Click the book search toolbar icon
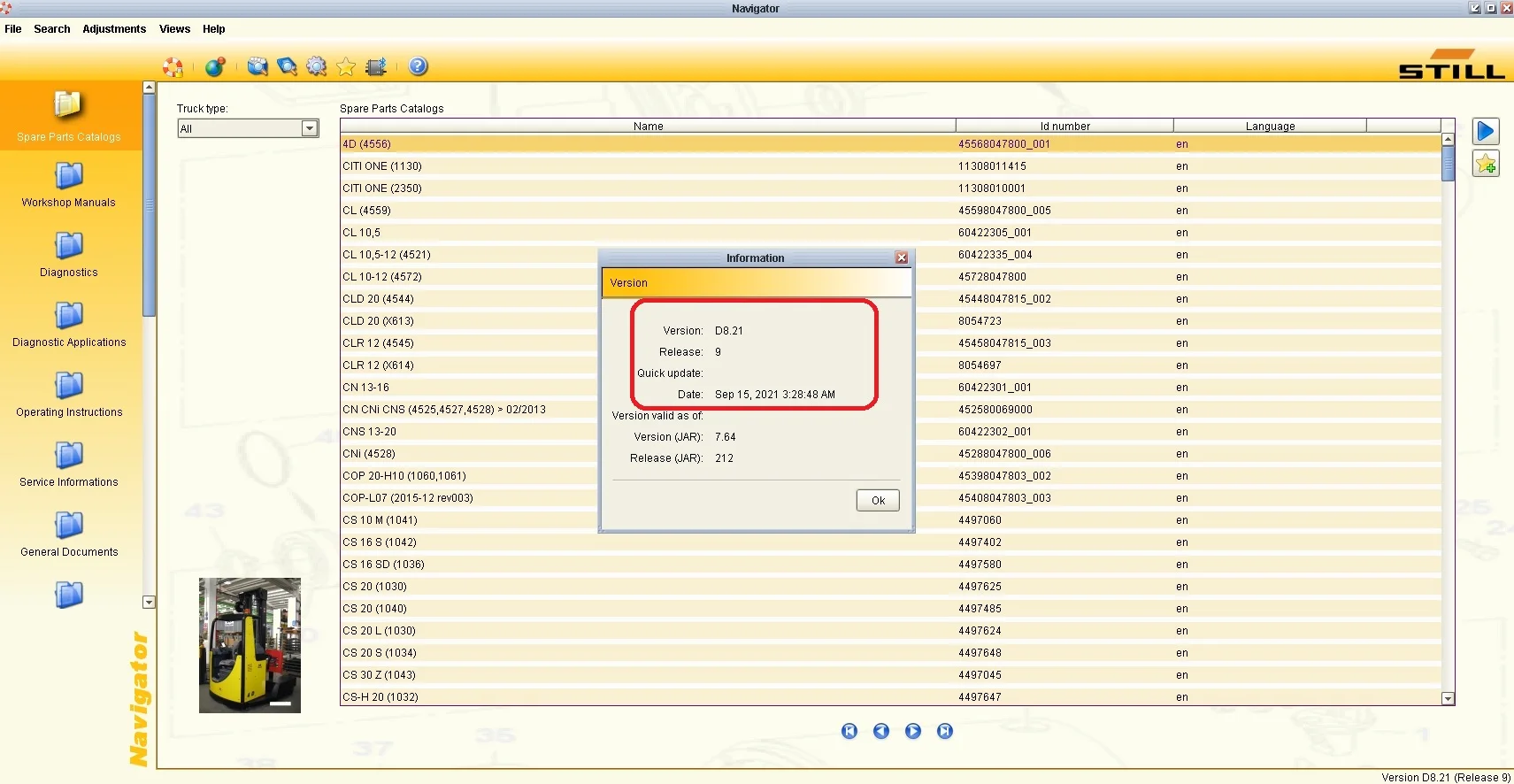Image resolution: width=1514 pixels, height=784 pixels. click(x=287, y=67)
